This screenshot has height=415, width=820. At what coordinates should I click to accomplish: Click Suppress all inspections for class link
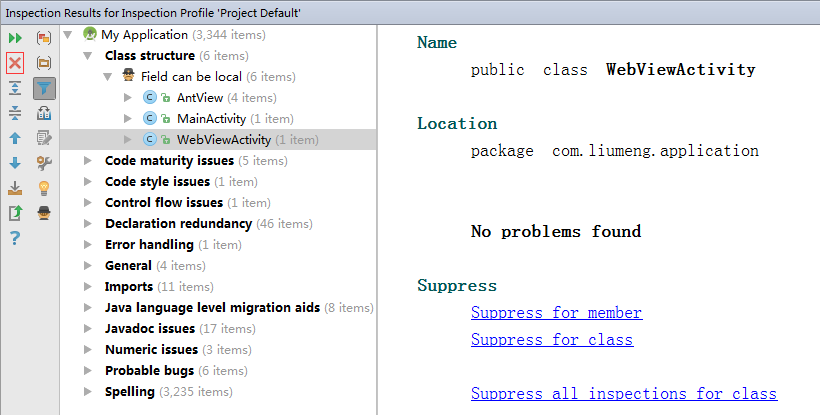click(623, 394)
